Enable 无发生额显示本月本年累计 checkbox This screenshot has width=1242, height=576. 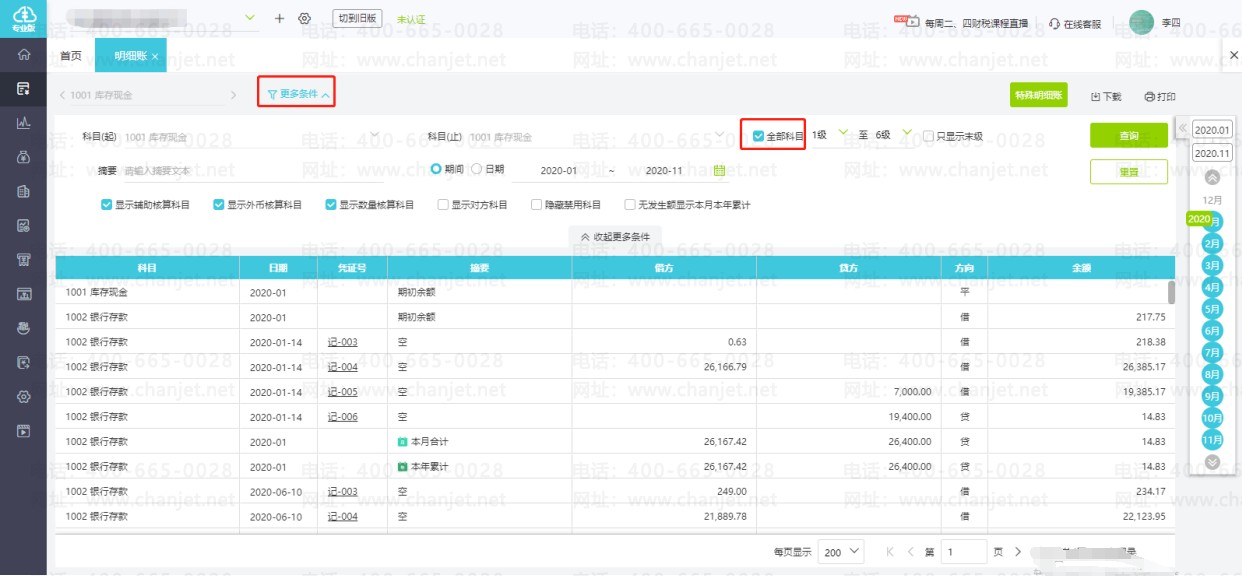click(x=630, y=205)
